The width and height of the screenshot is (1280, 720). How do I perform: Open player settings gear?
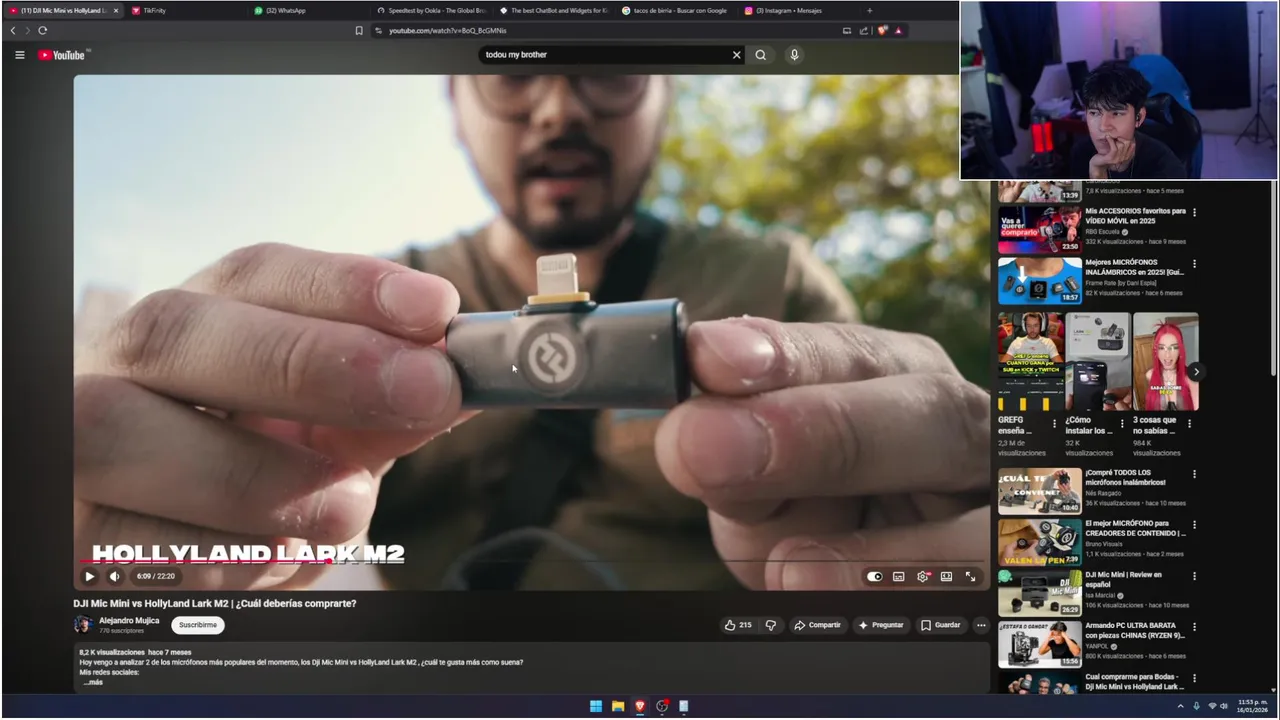(x=923, y=576)
